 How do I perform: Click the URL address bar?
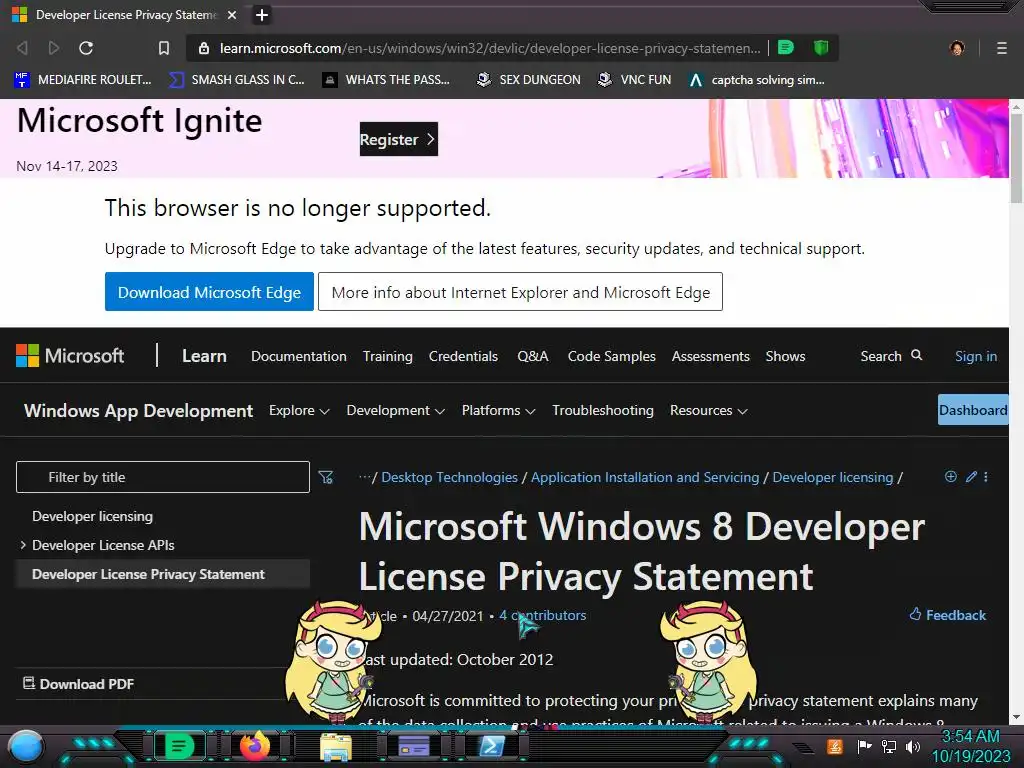pyautogui.click(x=490, y=48)
